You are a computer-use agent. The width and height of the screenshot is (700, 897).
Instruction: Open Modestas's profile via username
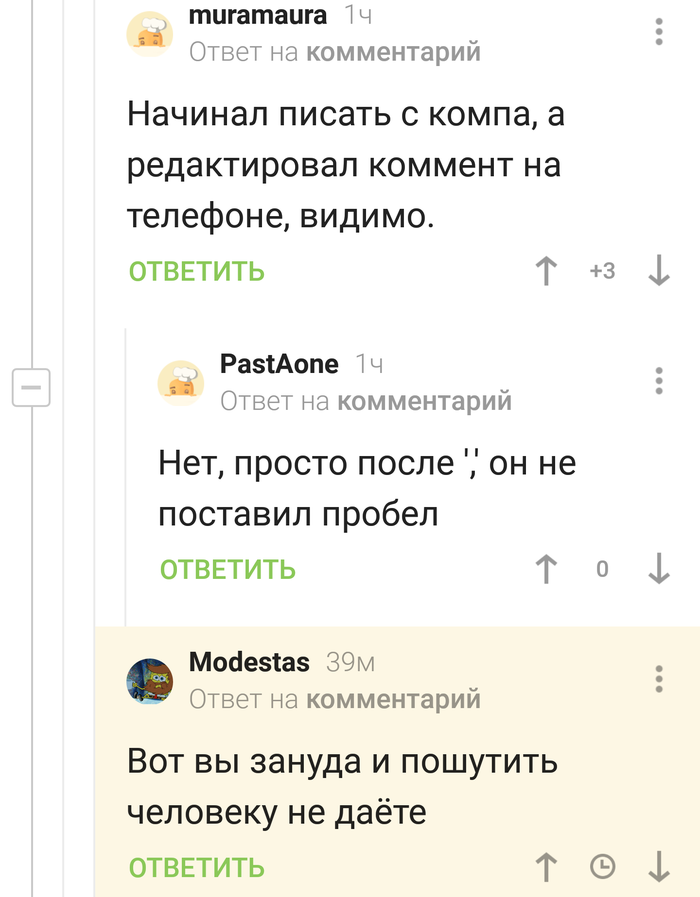[x=251, y=661]
